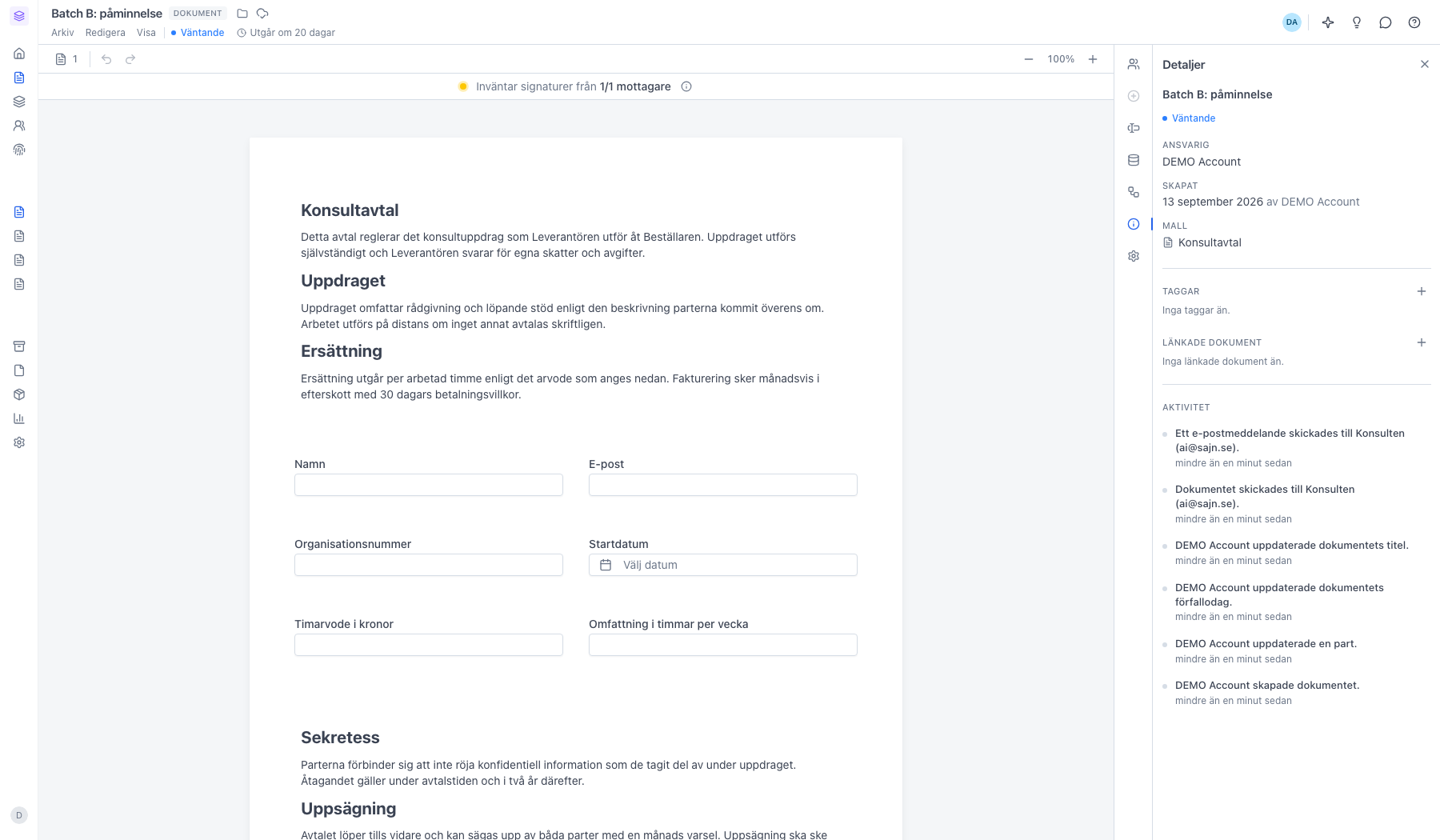Zoom in with the plus button
The image size is (1440, 840).
[x=1093, y=59]
